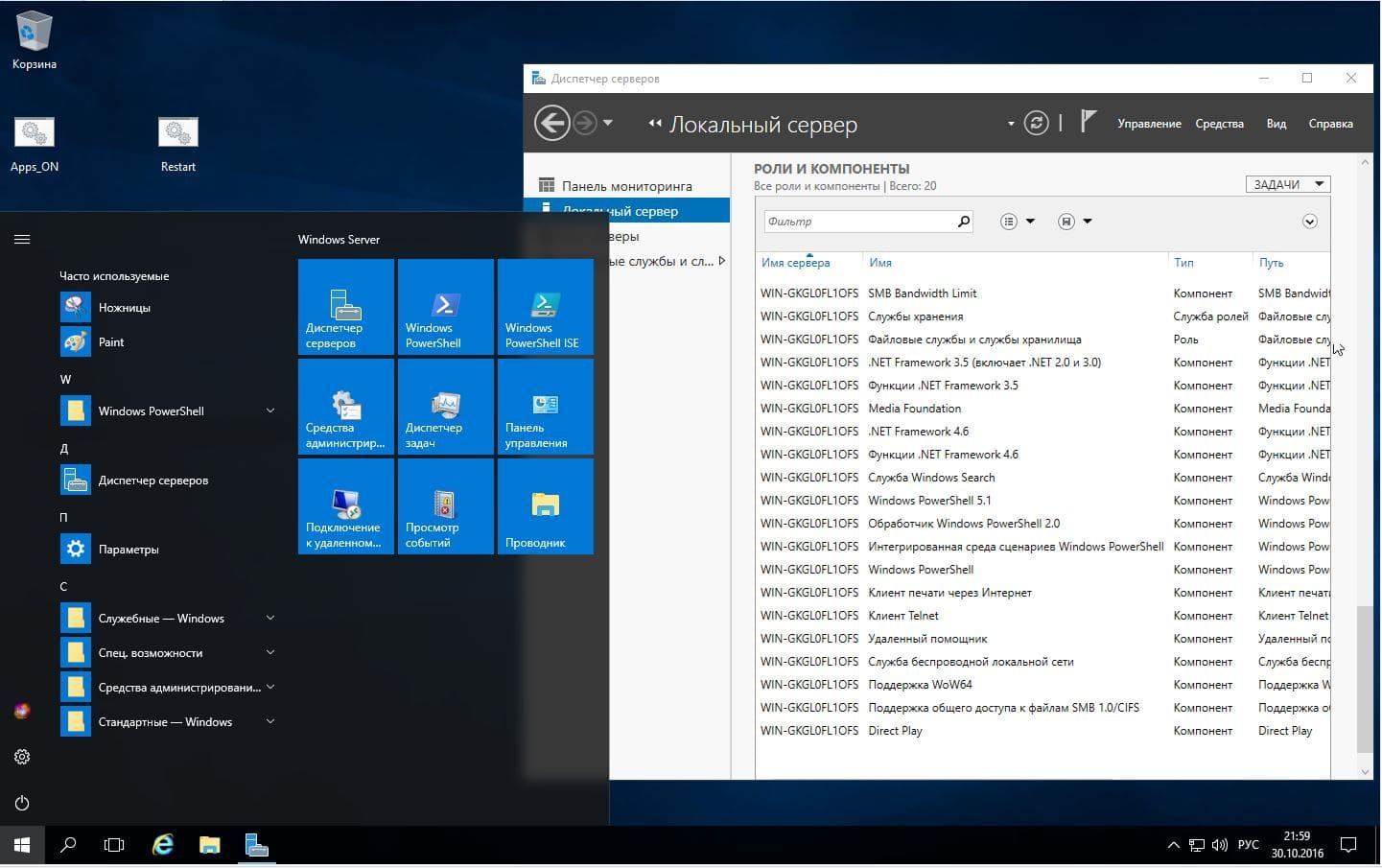Open Диспетчер серверов tile in Start menu
This screenshot has width=1382, height=868.
tap(346, 307)
